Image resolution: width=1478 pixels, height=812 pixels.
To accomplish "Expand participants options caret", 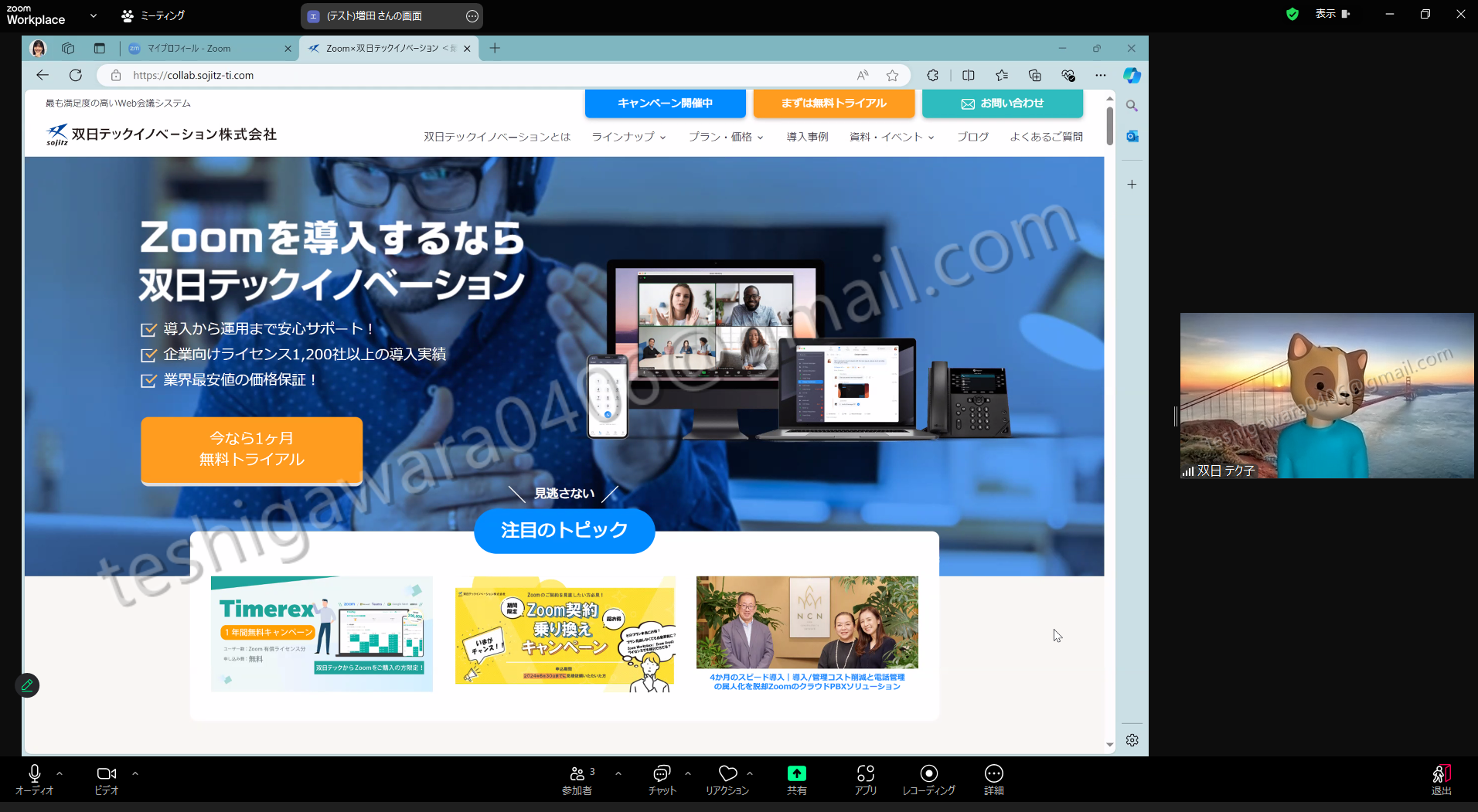I will click(x=618, y=773).
